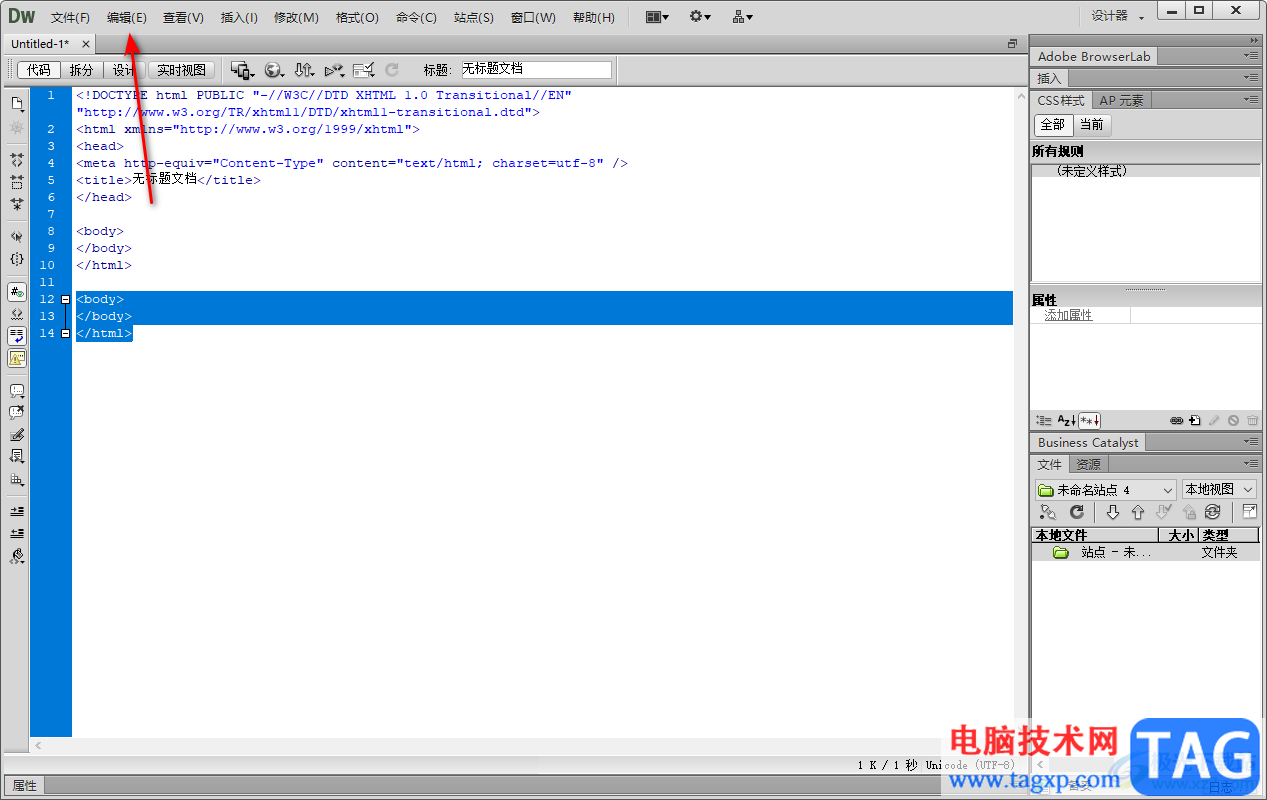Image resolution: width=1267 pixels, height=800 pixels.
Task: Click Check Browser Compatibility icon
Action: point(364,70)
